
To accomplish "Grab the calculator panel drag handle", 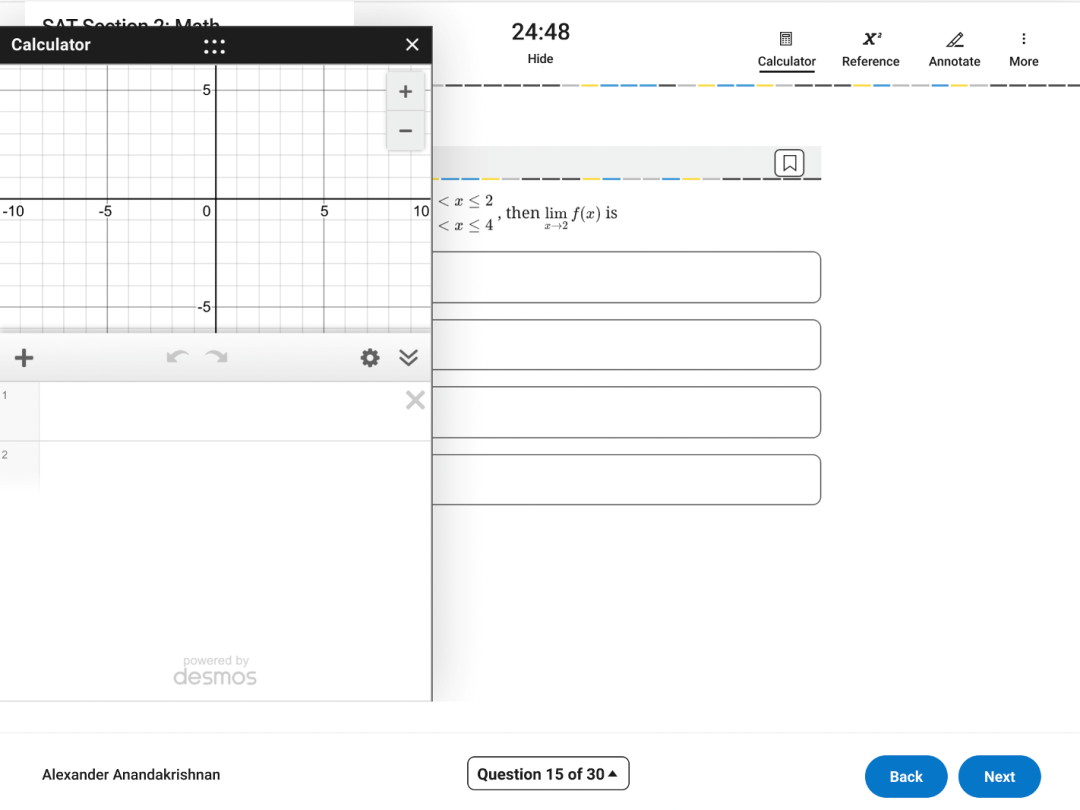I will tap(214, 46).
